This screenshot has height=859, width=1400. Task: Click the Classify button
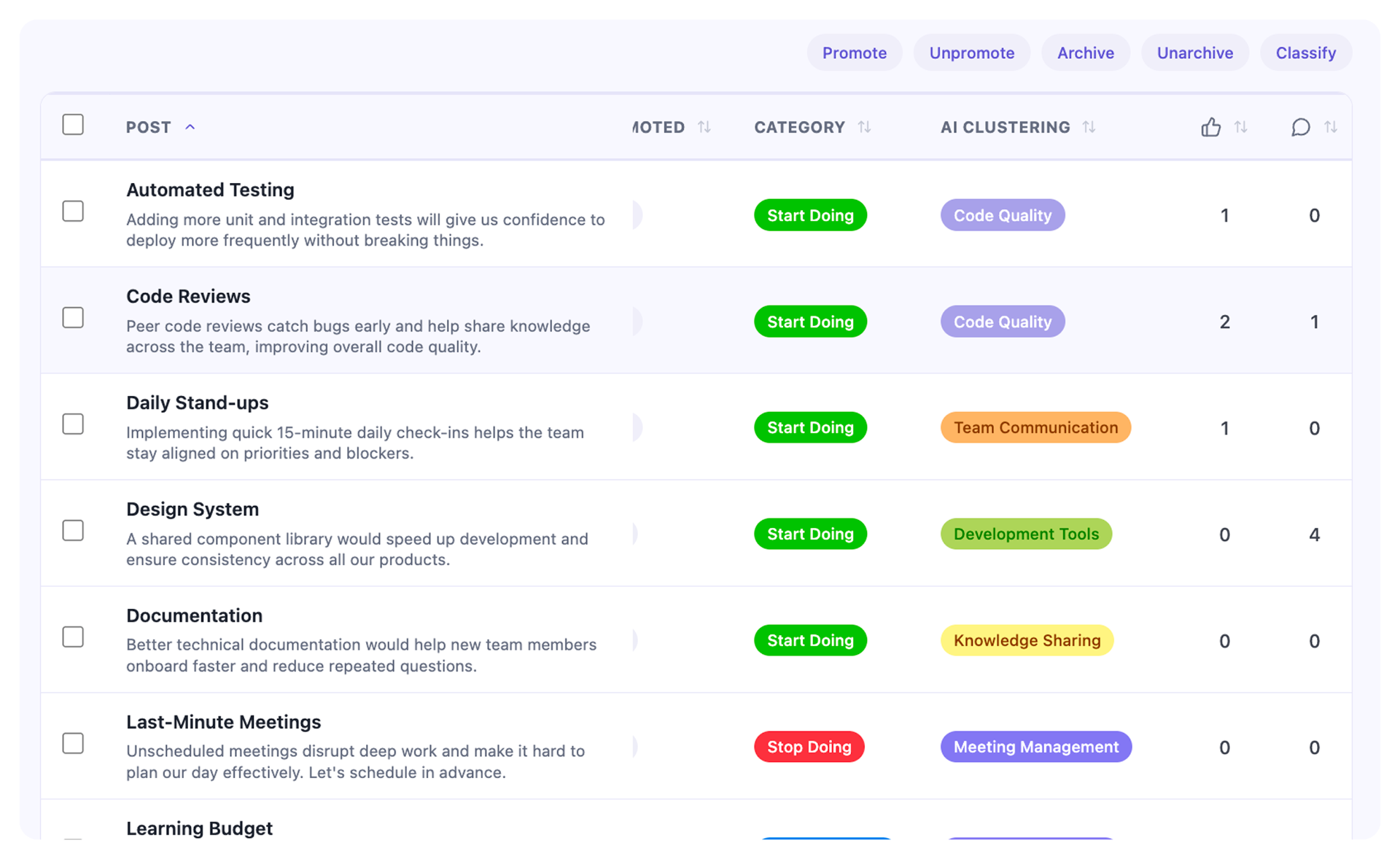[x=1305, y=52]
